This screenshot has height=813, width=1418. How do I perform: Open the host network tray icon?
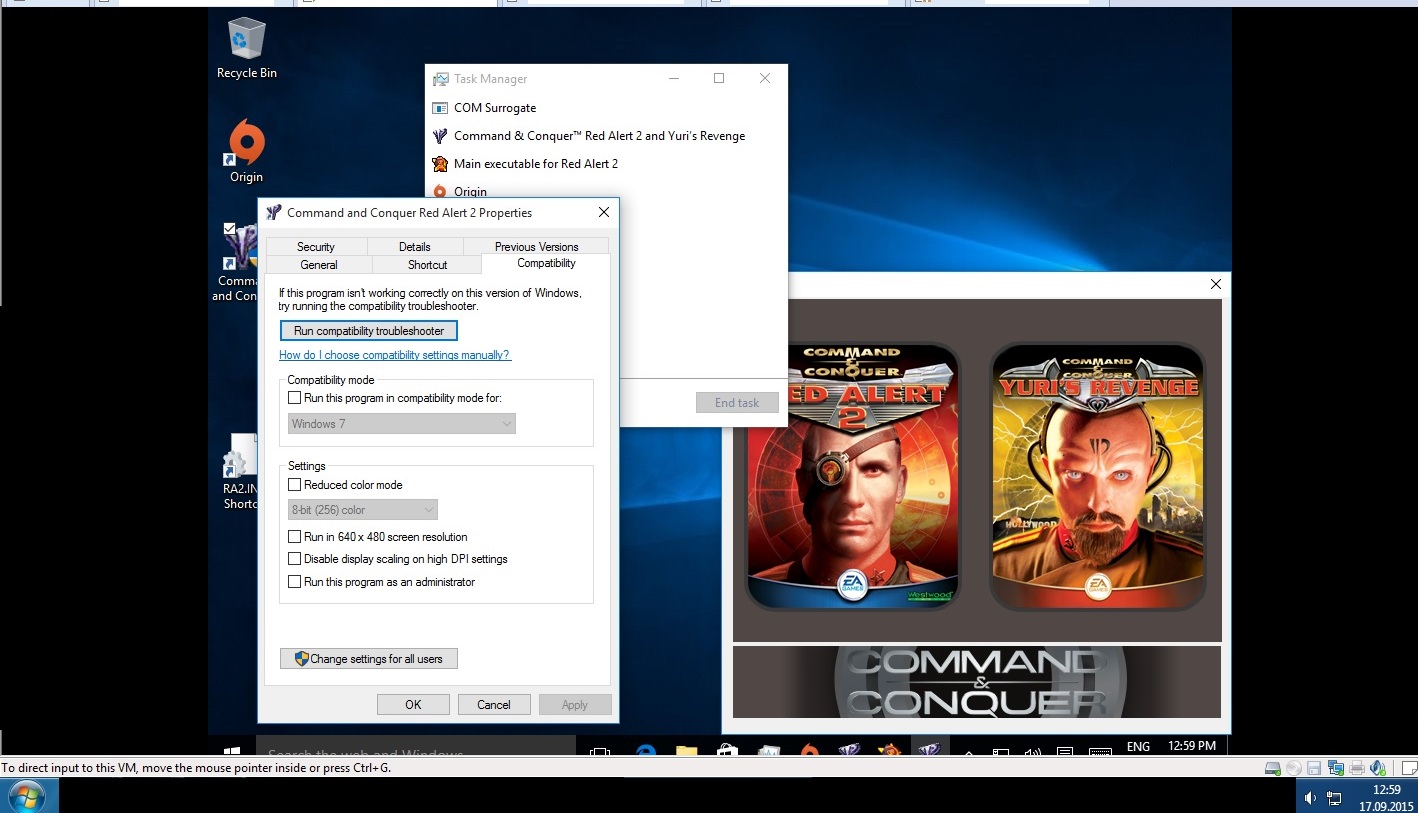point(1334,798)
